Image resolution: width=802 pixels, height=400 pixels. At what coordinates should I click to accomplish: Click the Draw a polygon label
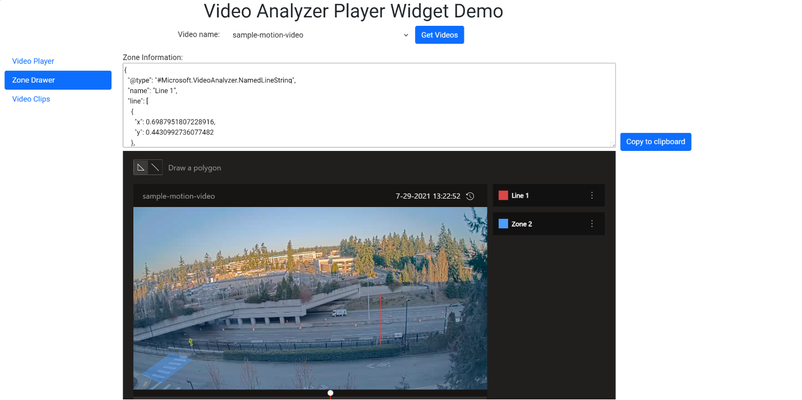[x=194, y=168]
